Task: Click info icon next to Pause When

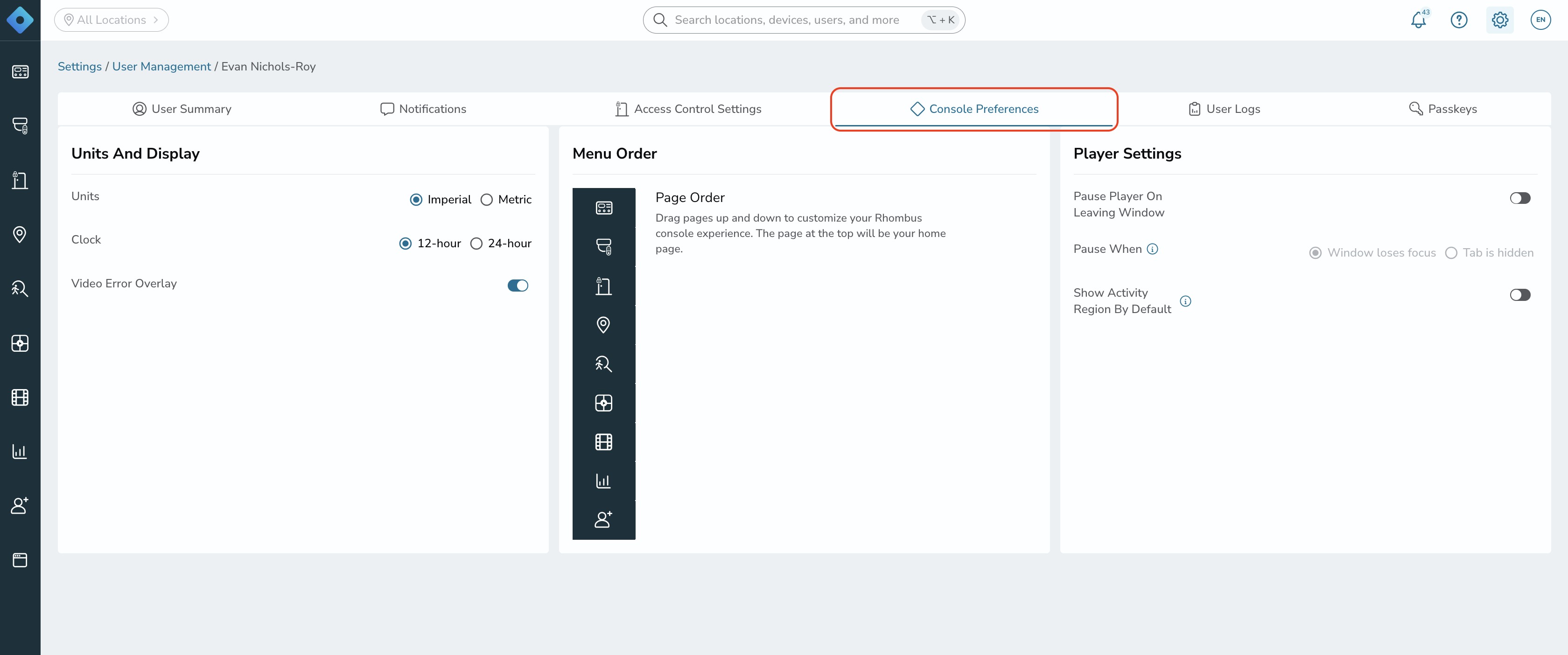Action: click(1152, 249)
